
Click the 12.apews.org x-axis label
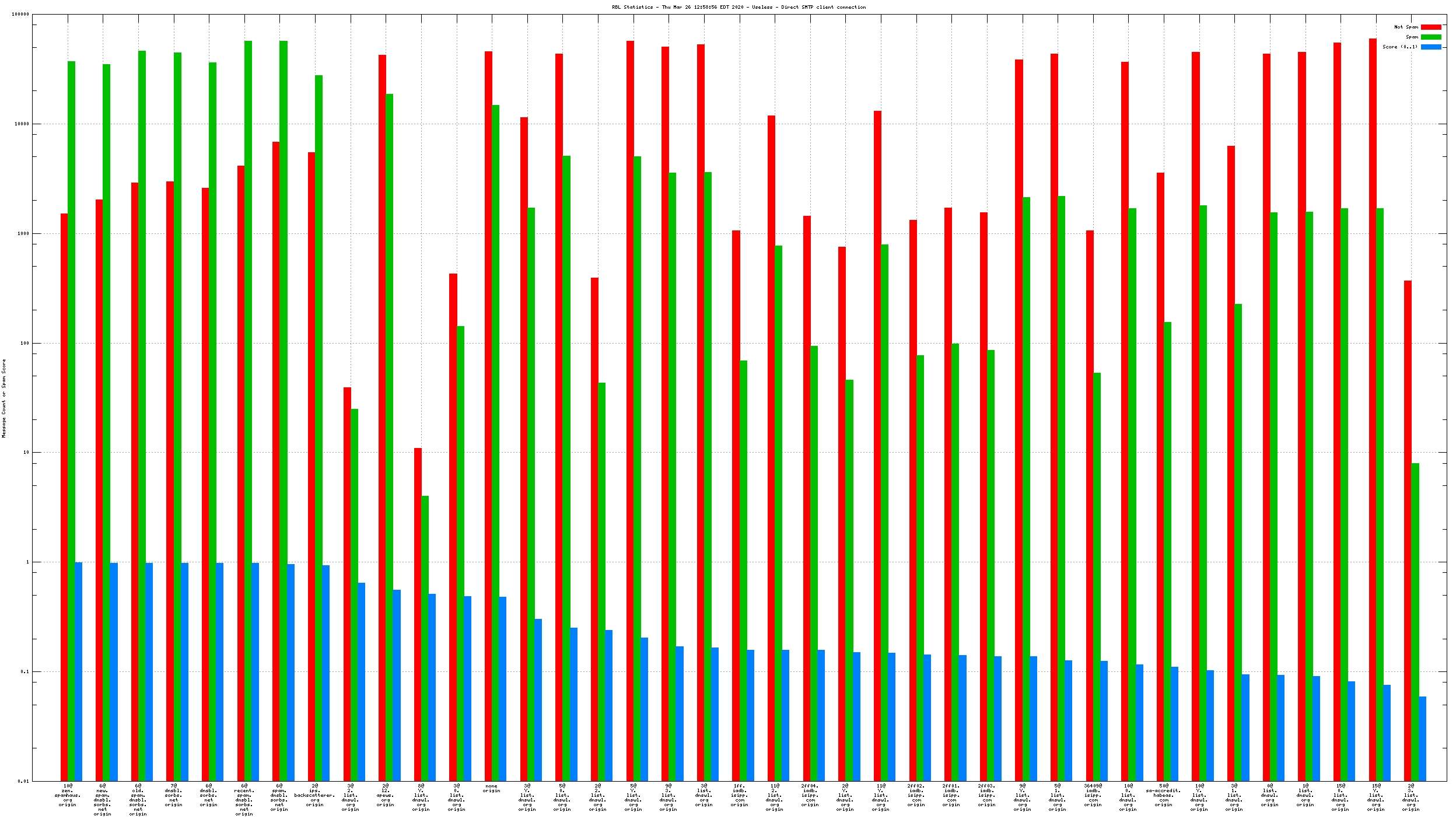click(x=386, y=796)
